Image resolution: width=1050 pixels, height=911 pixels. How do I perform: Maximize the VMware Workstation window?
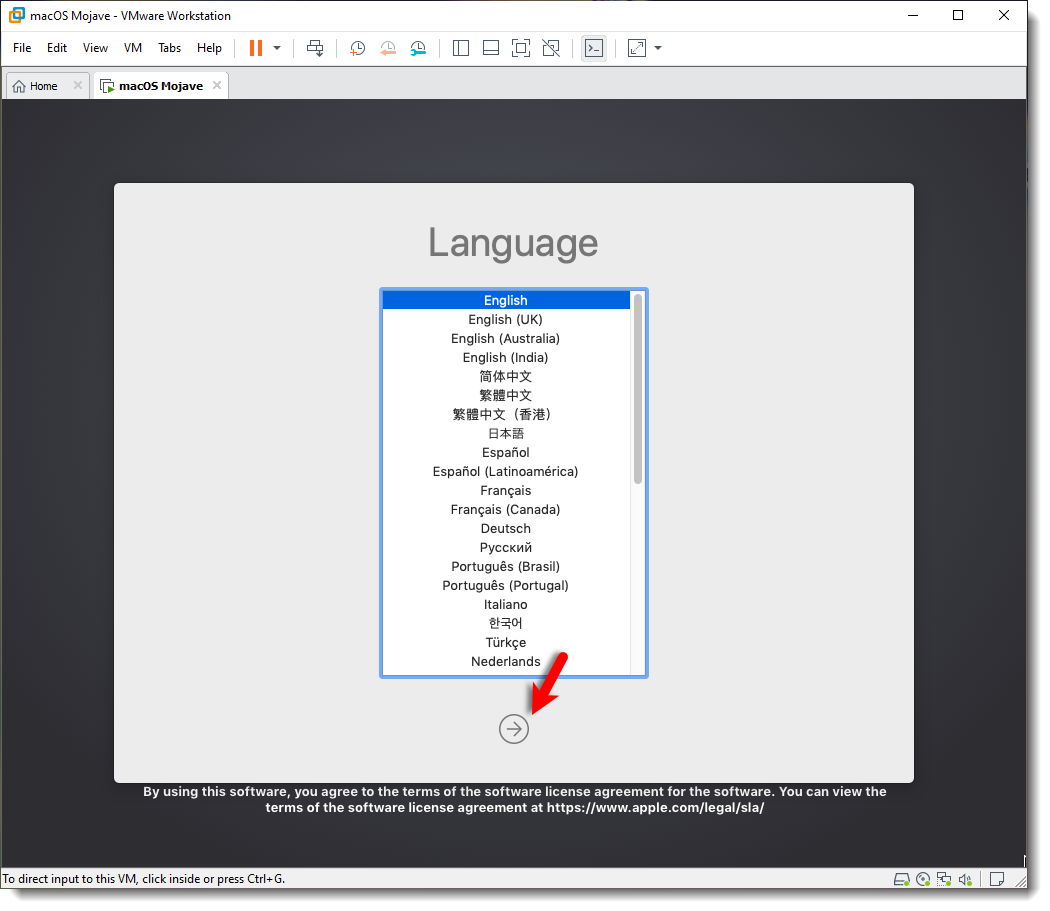(959, 15)
